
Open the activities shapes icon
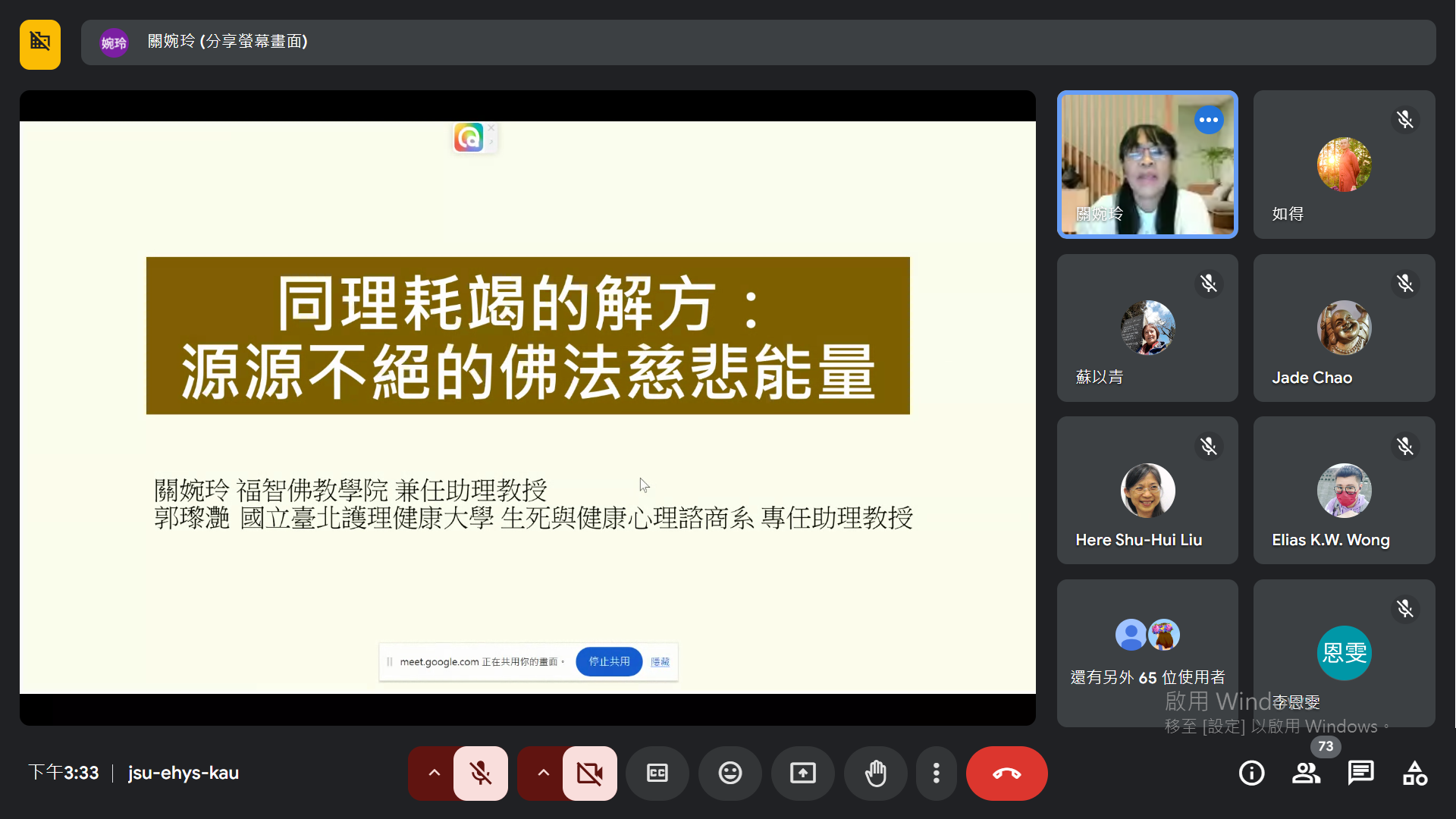click(1415, 773)
